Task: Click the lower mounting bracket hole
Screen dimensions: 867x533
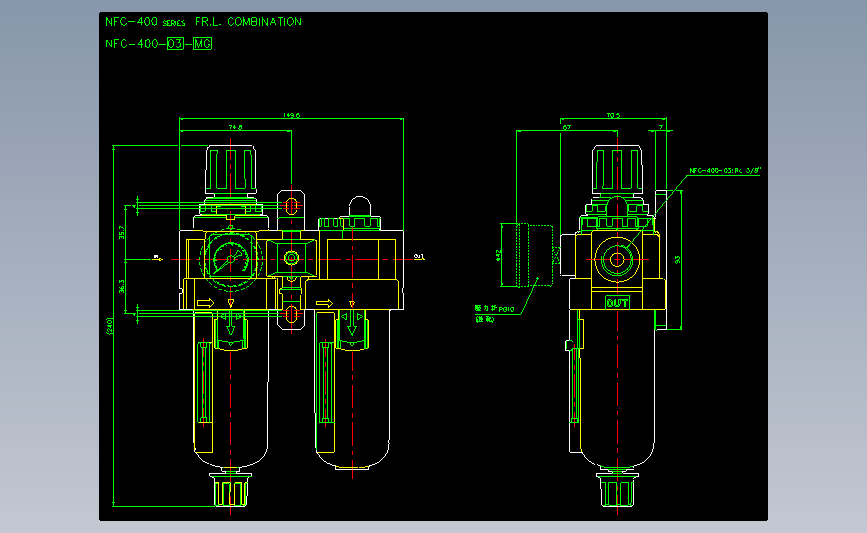Action: (291, 314)
